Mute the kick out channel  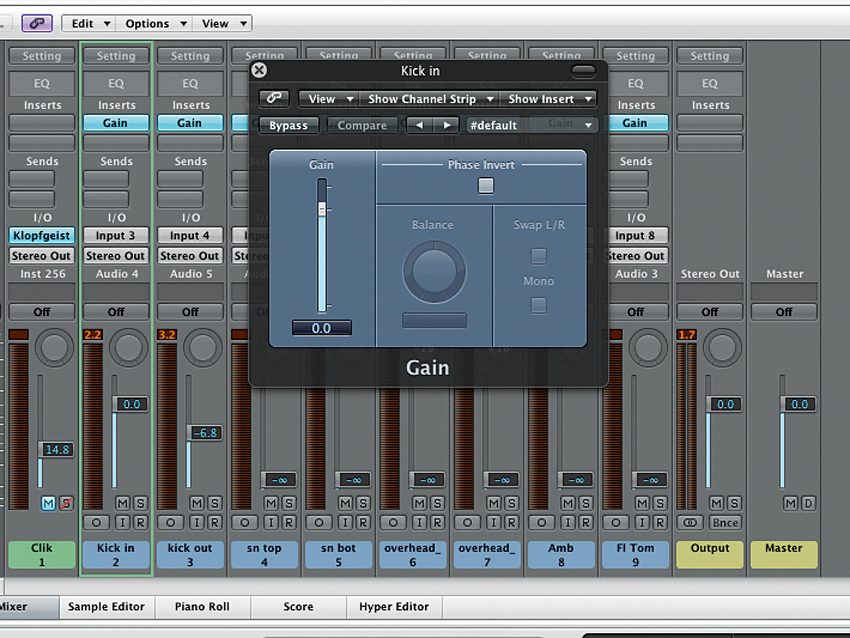click(197, 504)
